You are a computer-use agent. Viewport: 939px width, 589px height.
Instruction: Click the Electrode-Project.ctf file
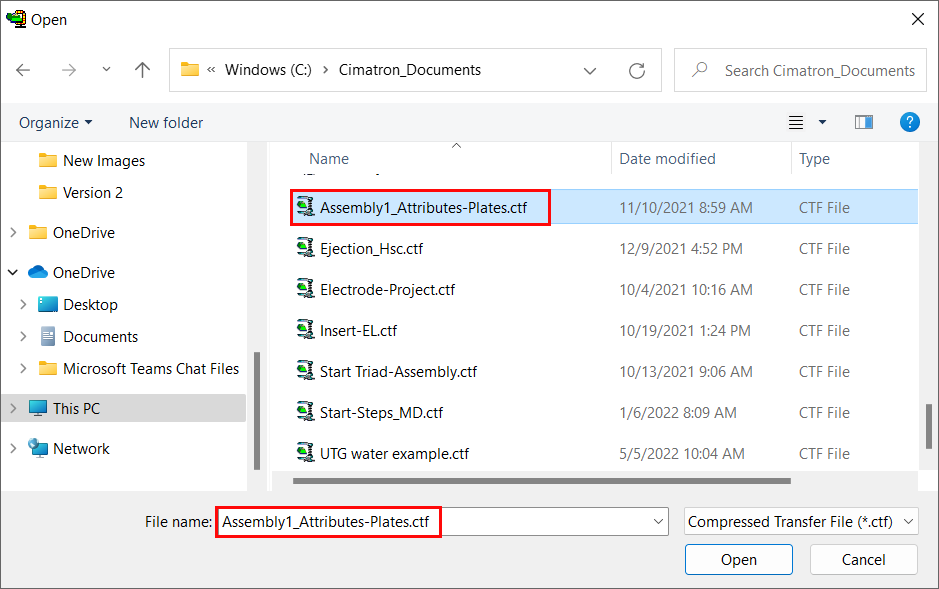pyautogui.click(x=387, y=290)
